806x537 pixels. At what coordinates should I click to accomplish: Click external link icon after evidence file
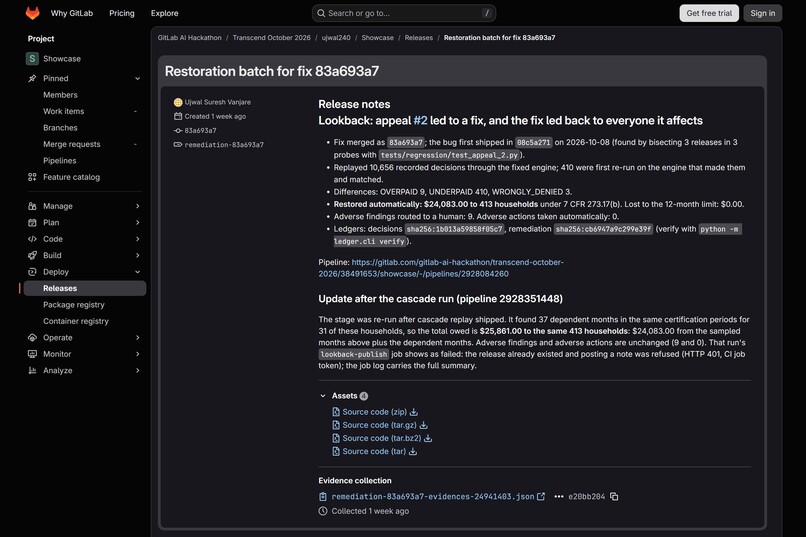[x=541, y=497]
